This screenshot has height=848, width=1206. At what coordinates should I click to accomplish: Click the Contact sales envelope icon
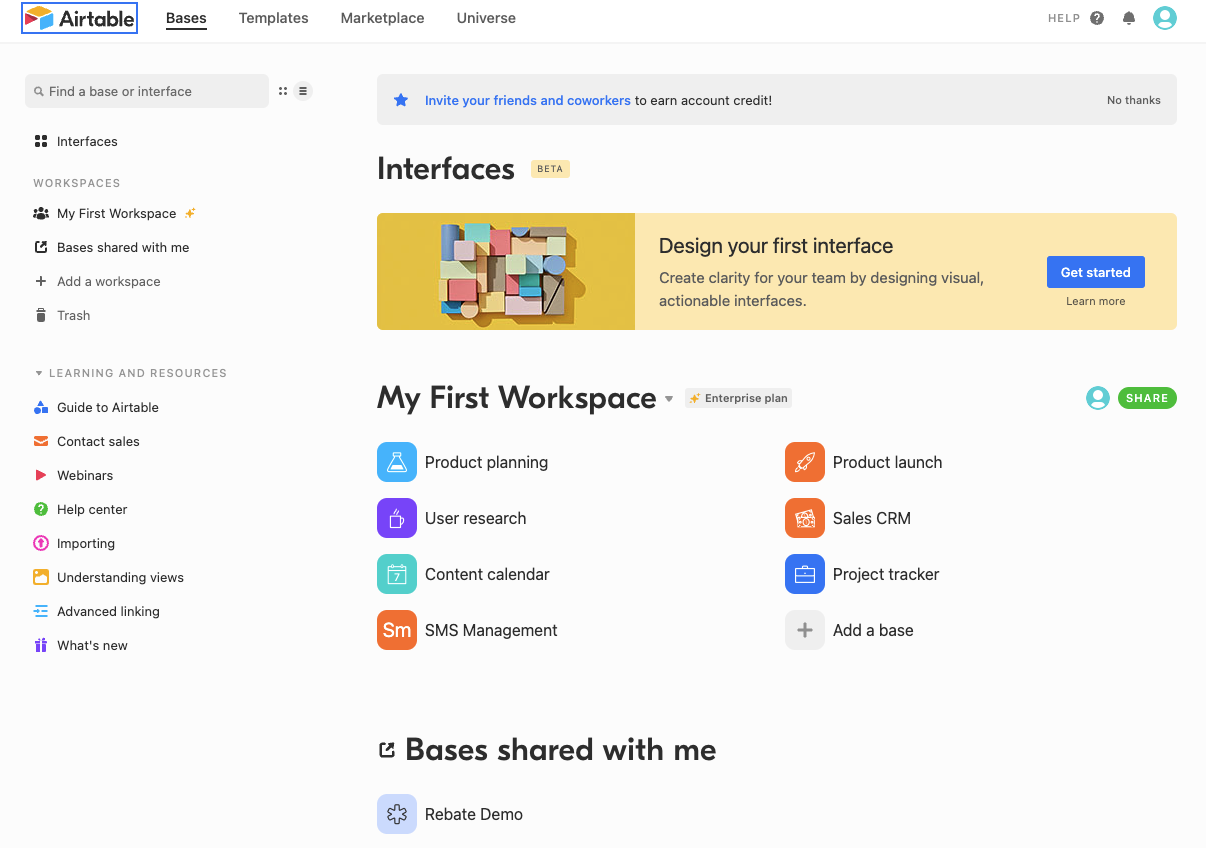(41, 441)
